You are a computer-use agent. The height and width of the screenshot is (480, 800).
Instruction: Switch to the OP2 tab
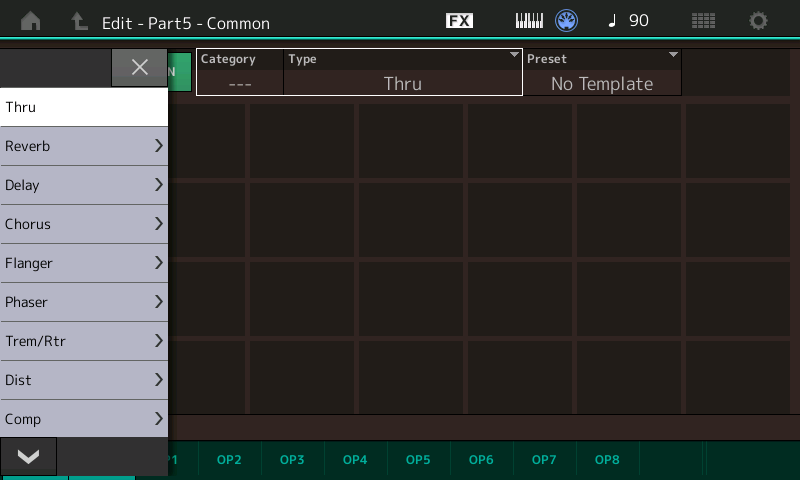pos(229,460)
